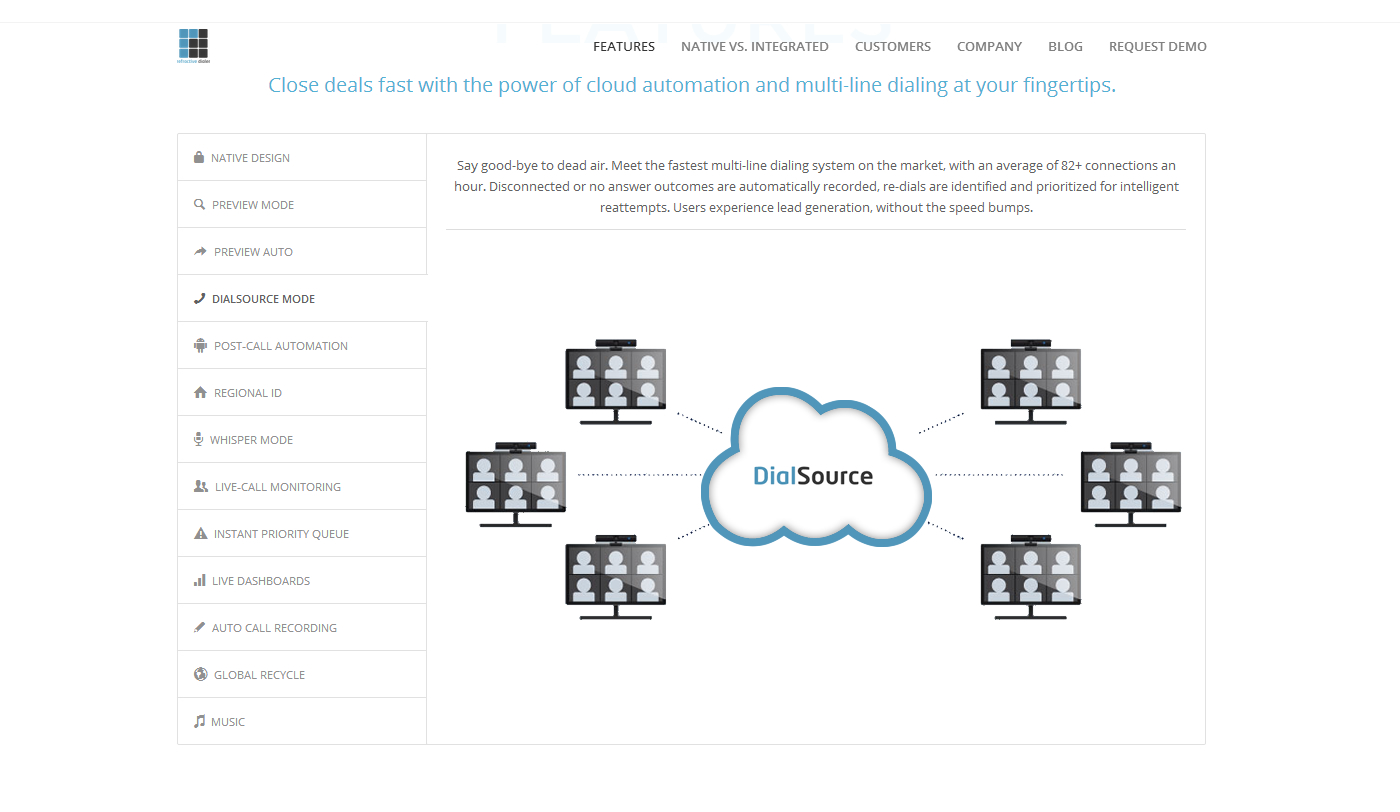Click the lock icon beside Native Design
The width and height of the screenshot is (1400, 812).
199,157
